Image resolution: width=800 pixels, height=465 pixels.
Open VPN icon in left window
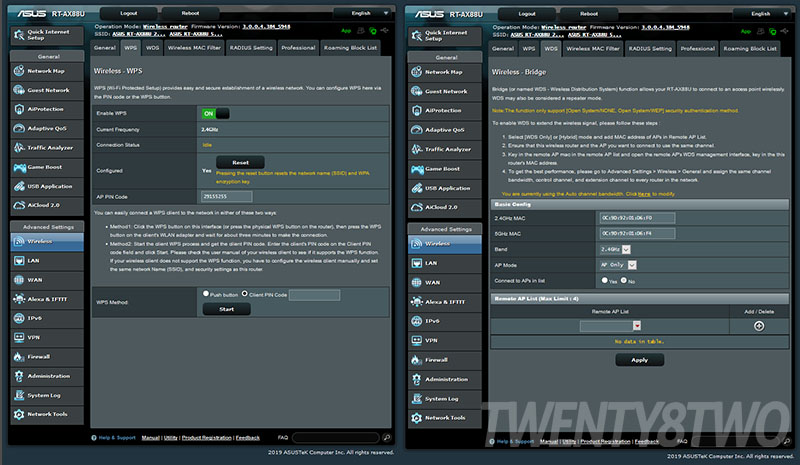[x=19, y=337]
